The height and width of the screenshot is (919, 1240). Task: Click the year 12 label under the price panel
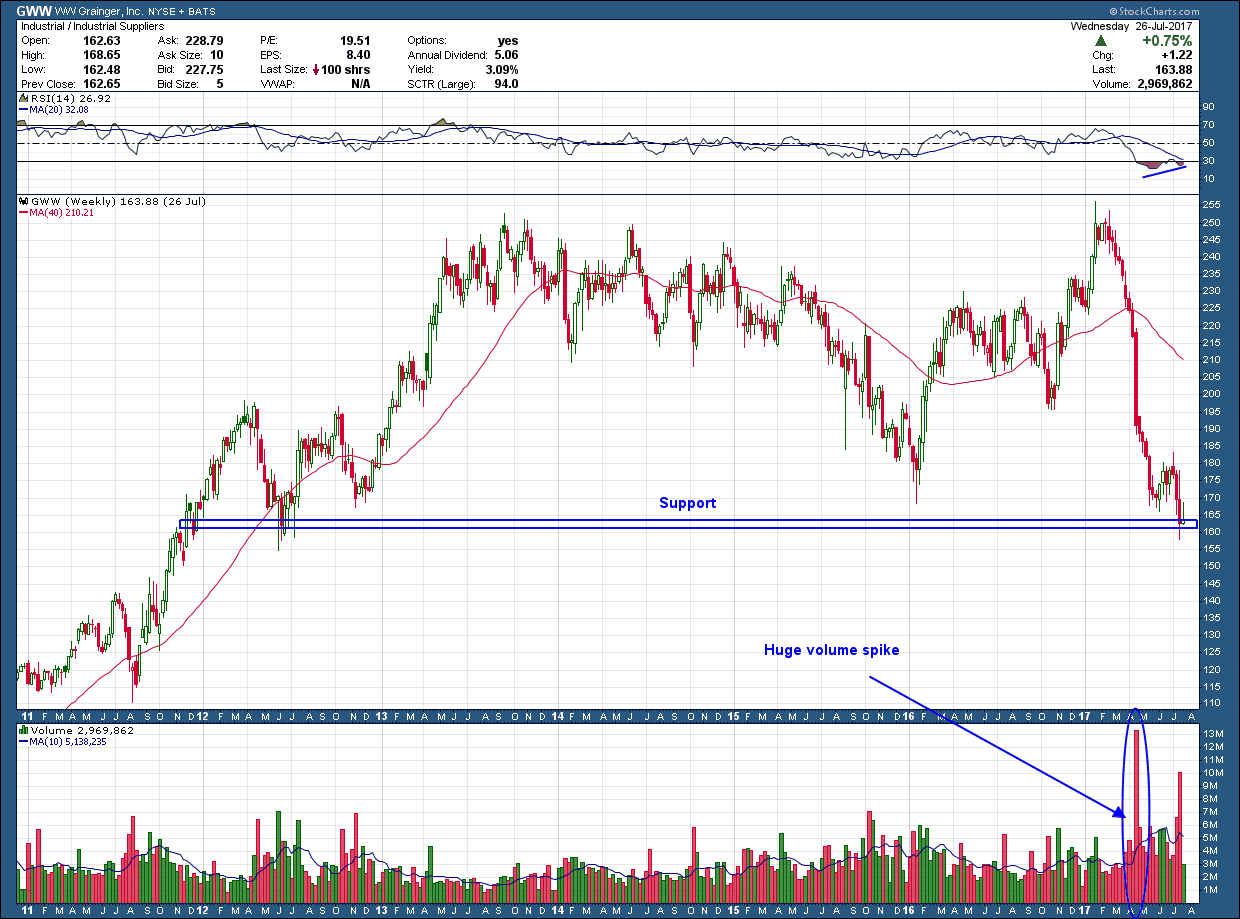202,717
